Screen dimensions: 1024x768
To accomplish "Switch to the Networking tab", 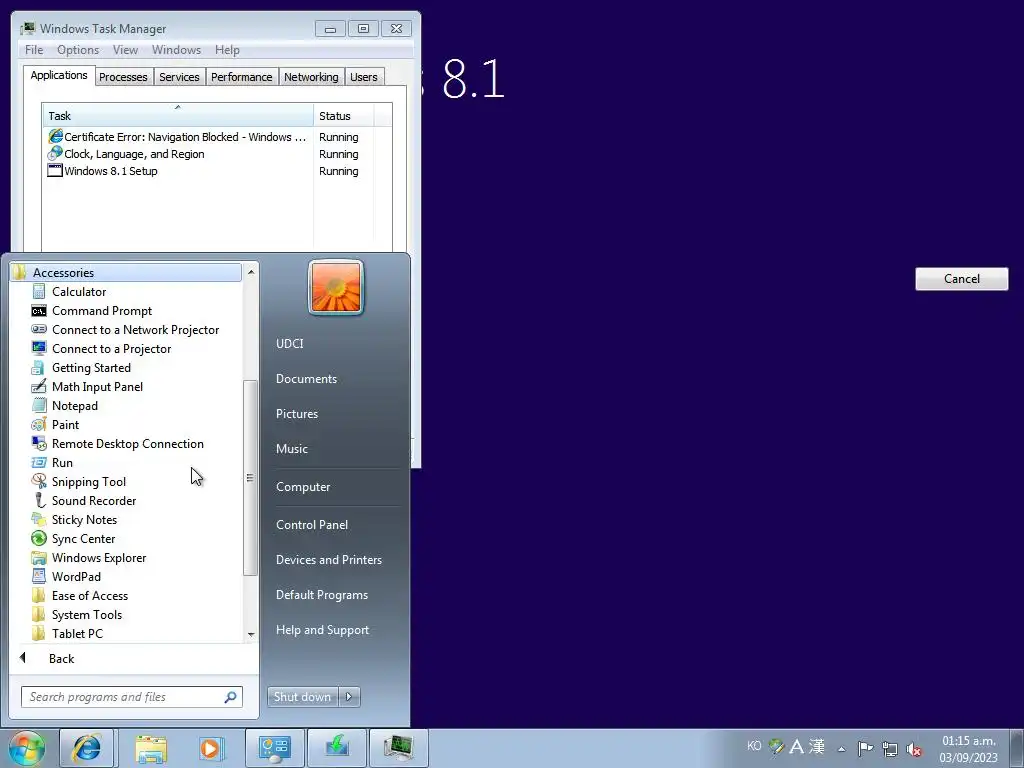I will (x=311, y=77).
